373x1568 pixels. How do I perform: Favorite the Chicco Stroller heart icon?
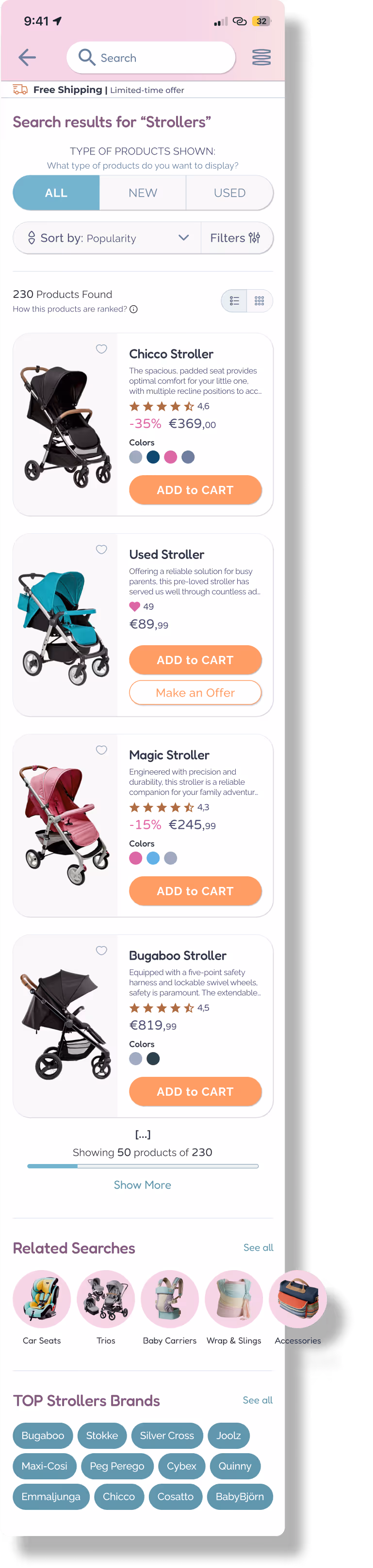coord(102,349)
